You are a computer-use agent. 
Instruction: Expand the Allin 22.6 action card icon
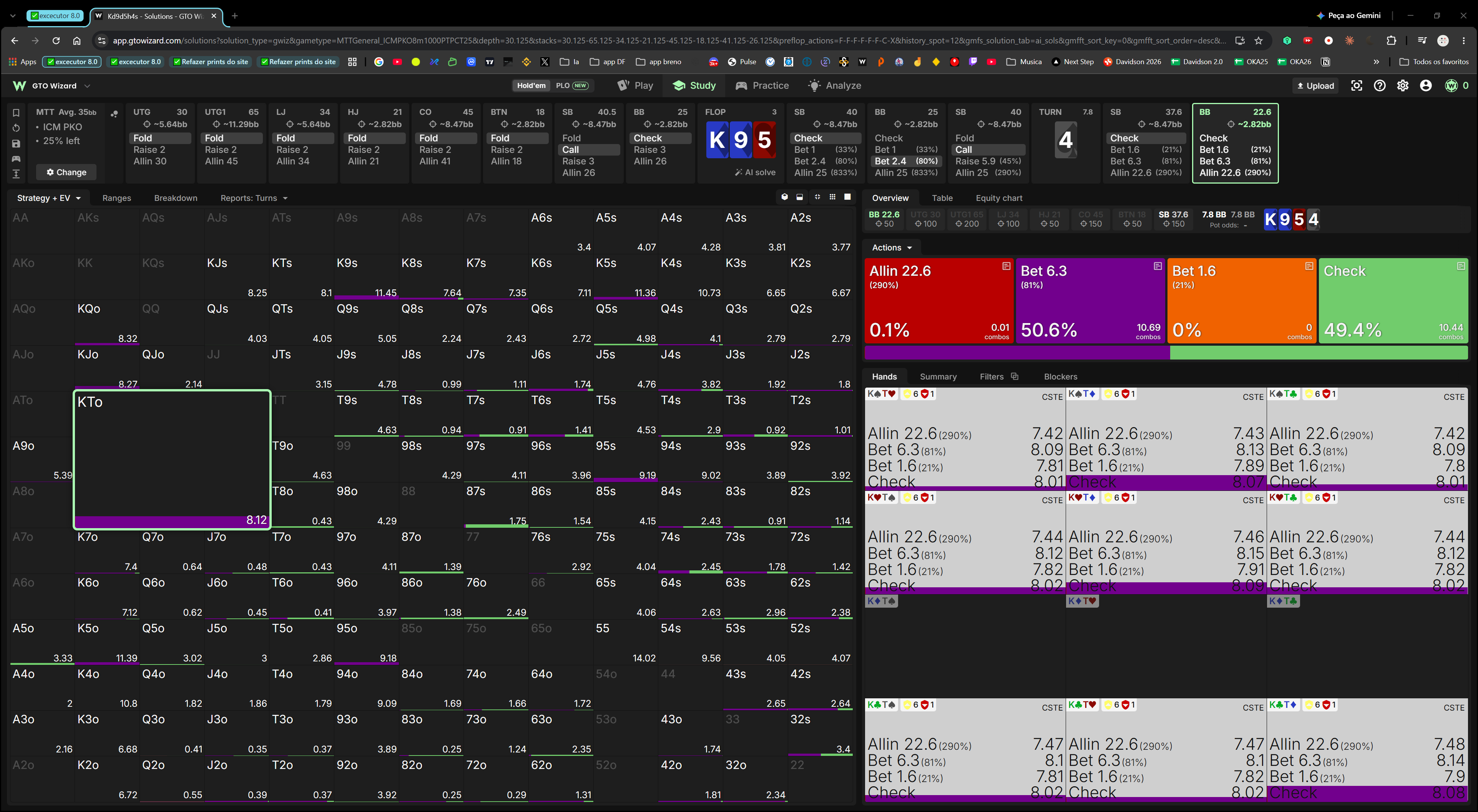click(1006, 266)
